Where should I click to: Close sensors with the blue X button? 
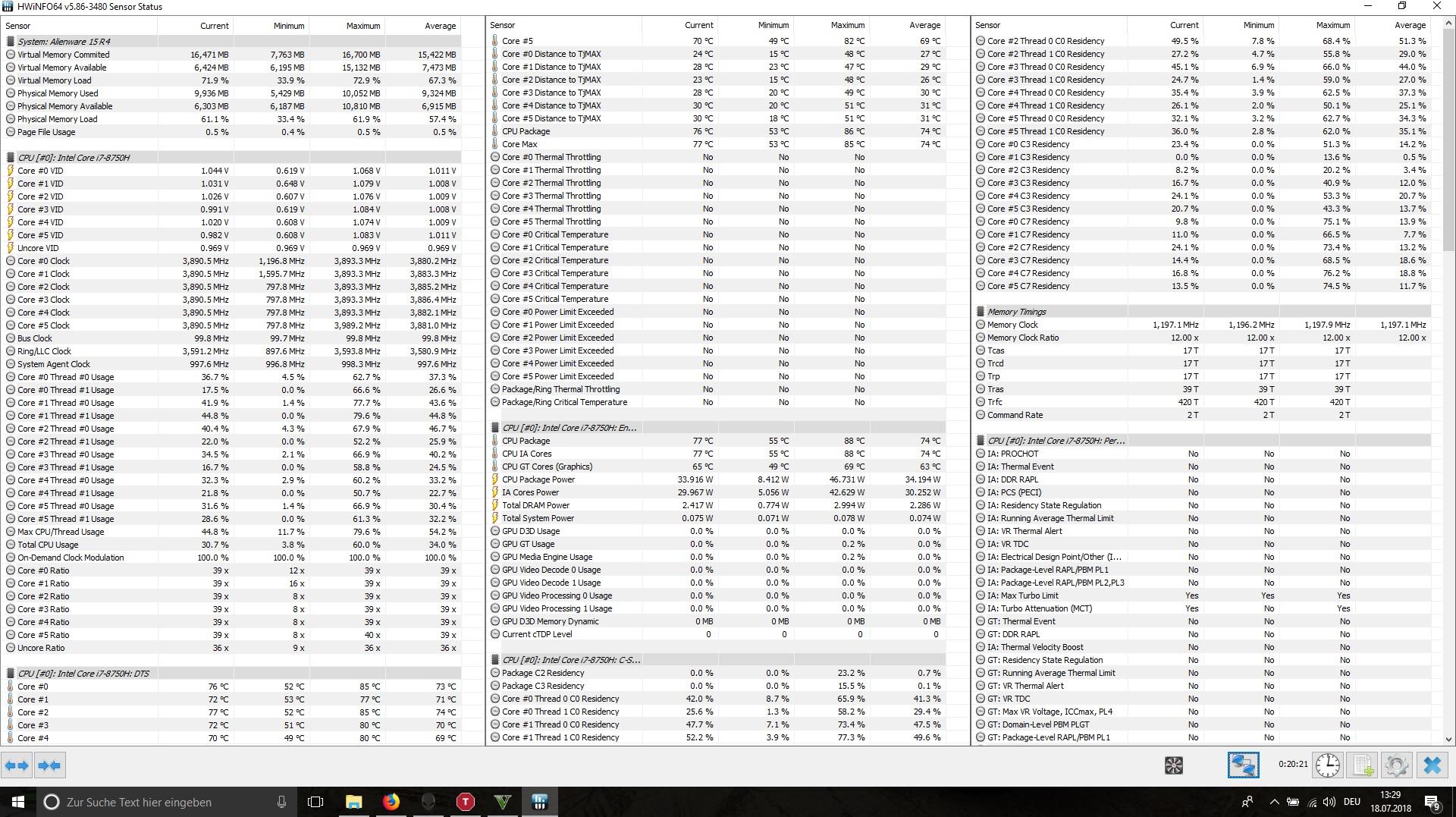point(1432,765)
